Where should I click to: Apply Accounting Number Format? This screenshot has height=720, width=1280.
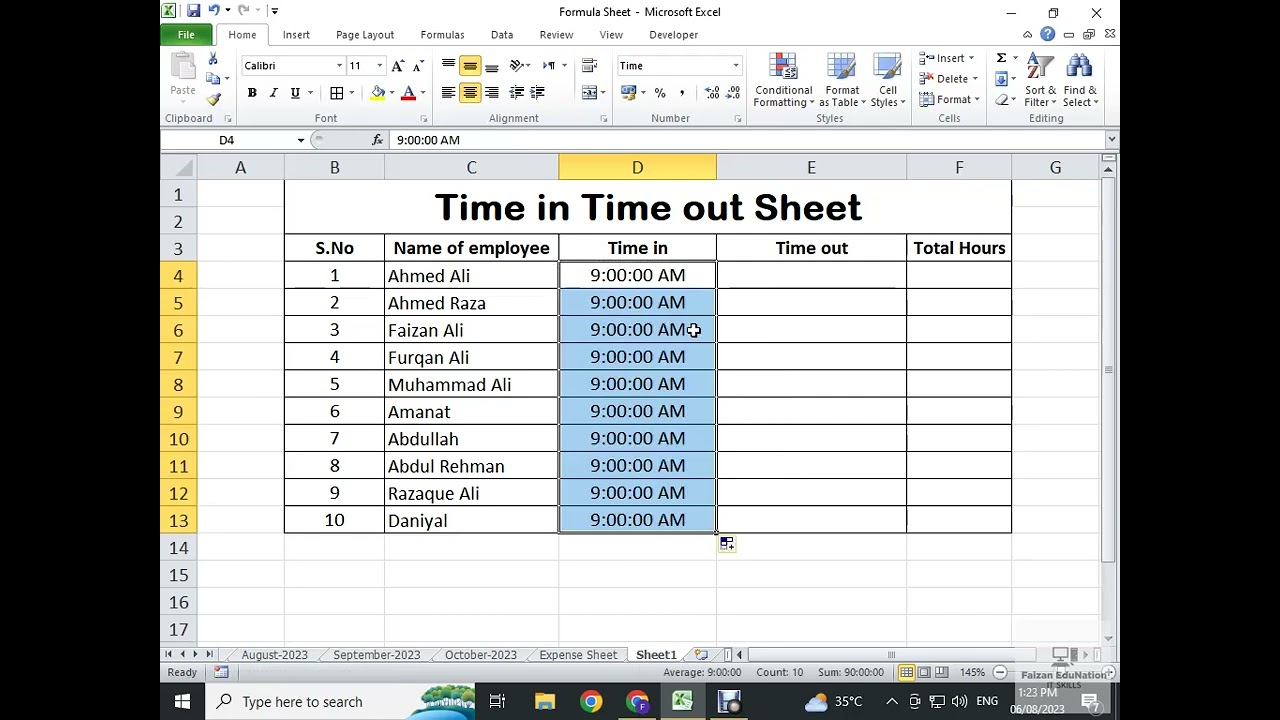point(628,93)
